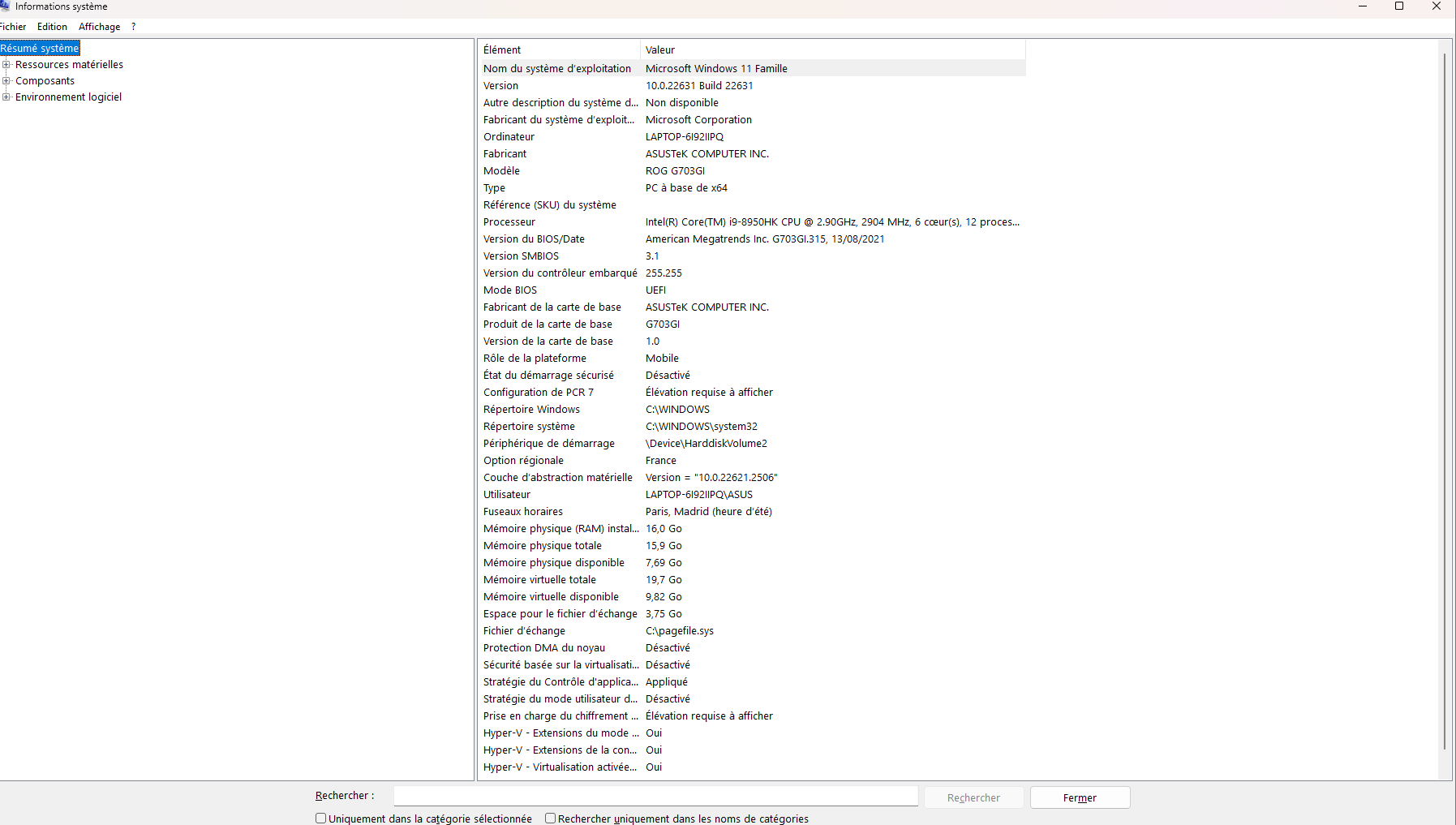
Task: Select the Autre description du système row
Action: (x=753, y=102)
